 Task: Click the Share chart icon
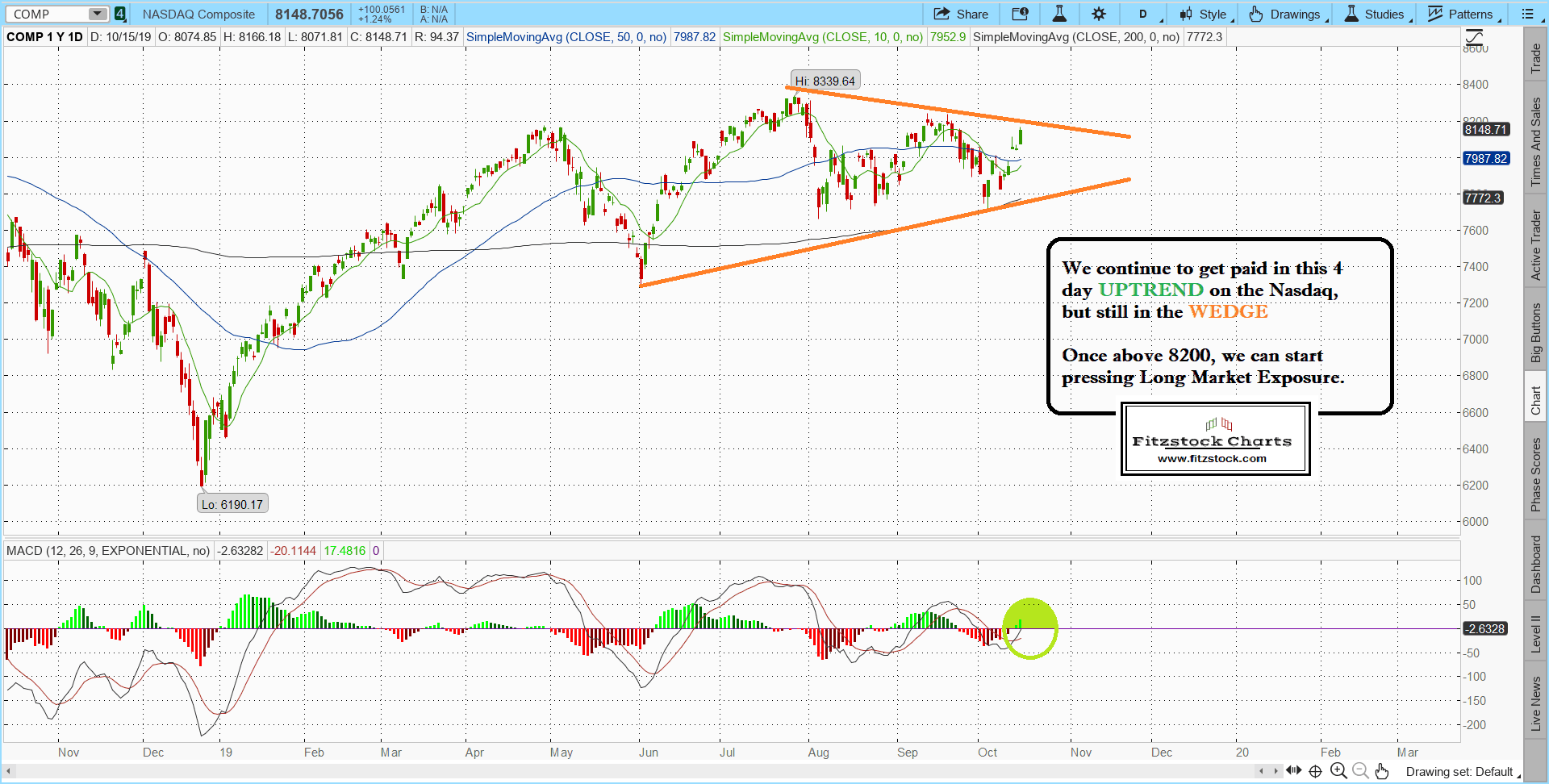point(960,14)
